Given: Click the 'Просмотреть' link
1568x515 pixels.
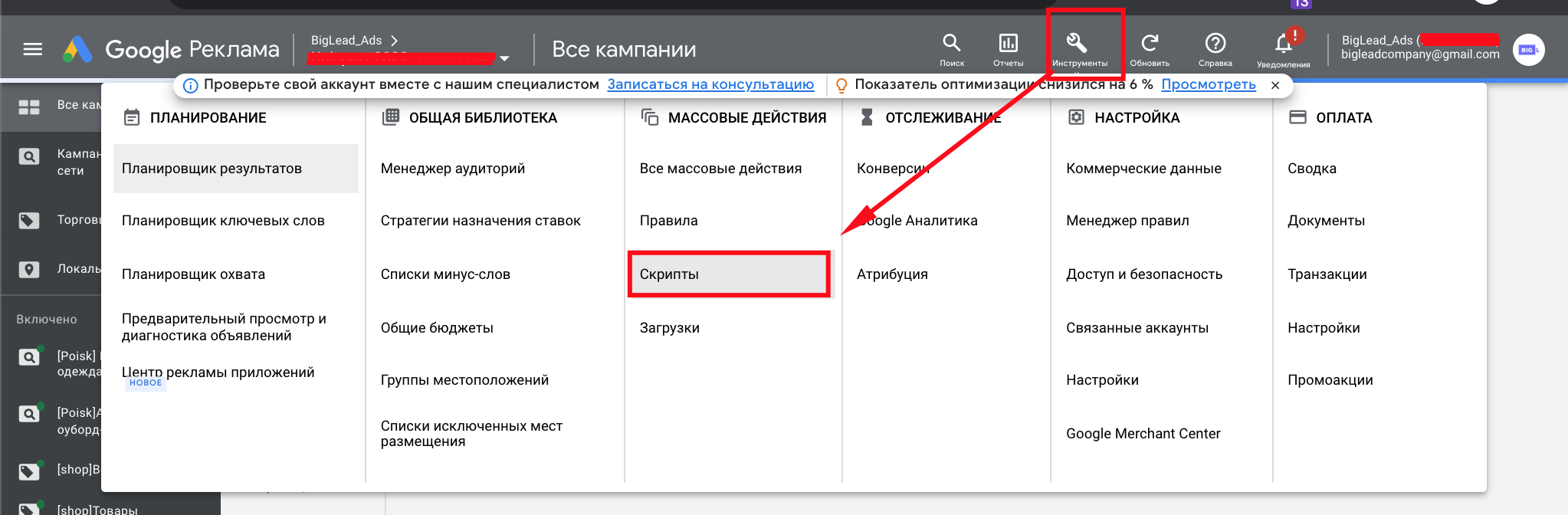Looking at the screenshot, I should pos(1209,84).
